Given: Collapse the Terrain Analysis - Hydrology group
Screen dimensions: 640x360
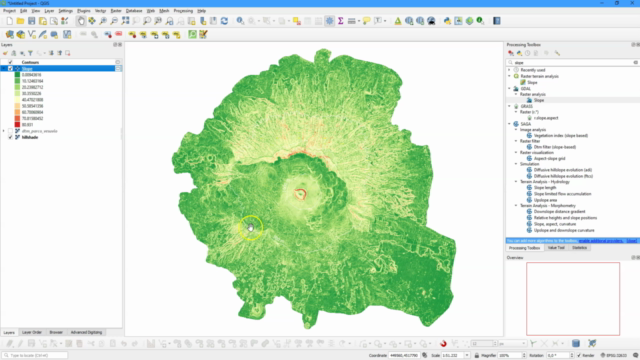Looking at the screenshot, I should point(516,182).
